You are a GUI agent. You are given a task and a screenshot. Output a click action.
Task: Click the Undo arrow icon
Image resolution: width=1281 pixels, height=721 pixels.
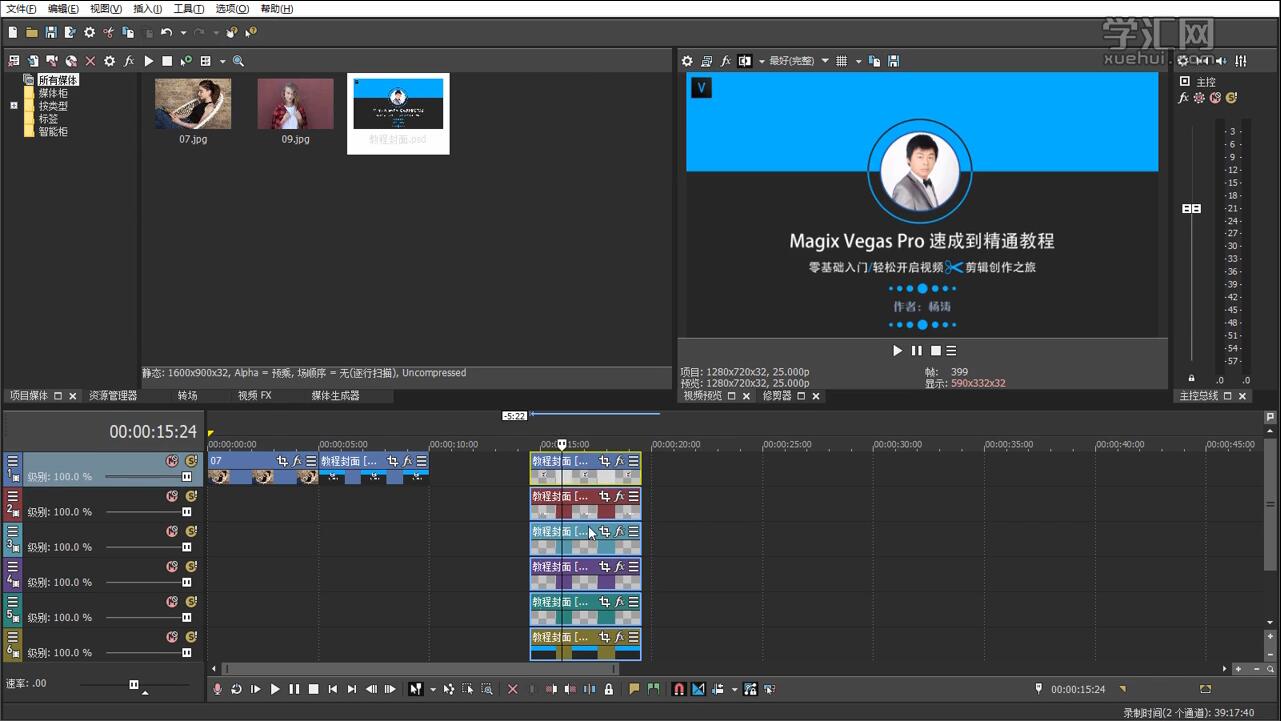coord(167,32)
